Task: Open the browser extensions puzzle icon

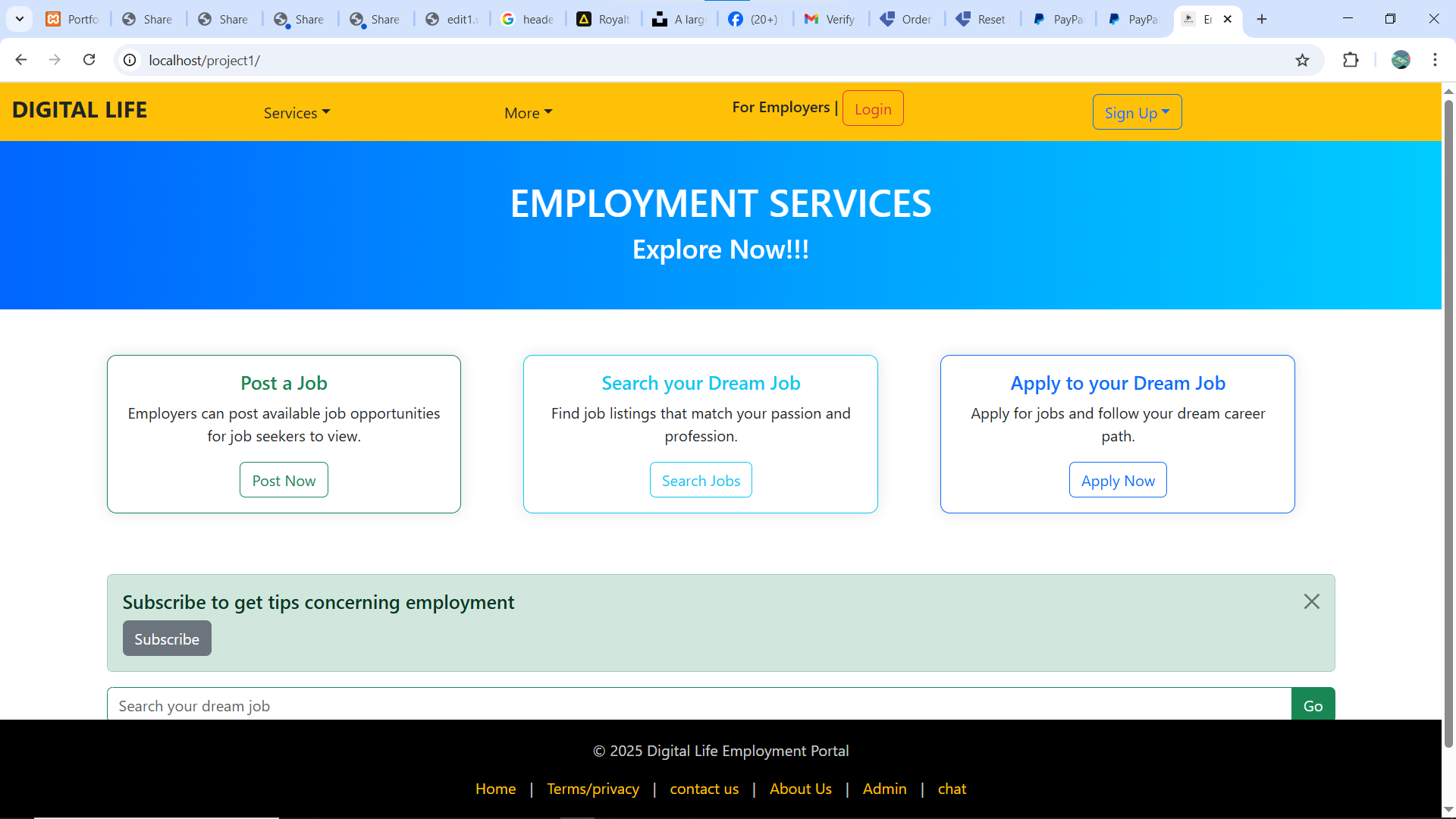Action: pyautogui.click(x=1352, y=60)
